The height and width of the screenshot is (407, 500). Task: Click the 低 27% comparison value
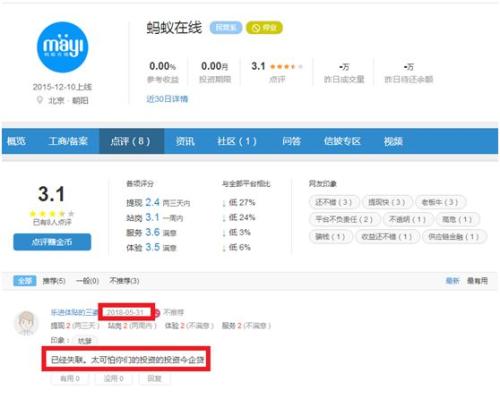point(238,202)
